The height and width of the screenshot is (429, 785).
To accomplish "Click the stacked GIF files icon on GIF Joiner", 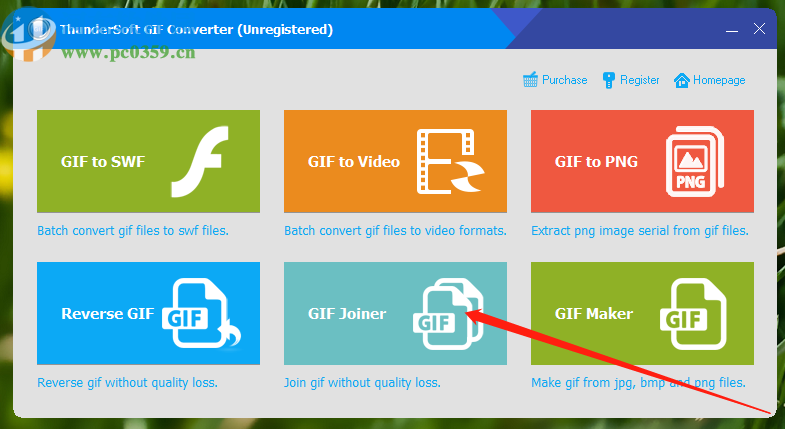I will point(448,313).
